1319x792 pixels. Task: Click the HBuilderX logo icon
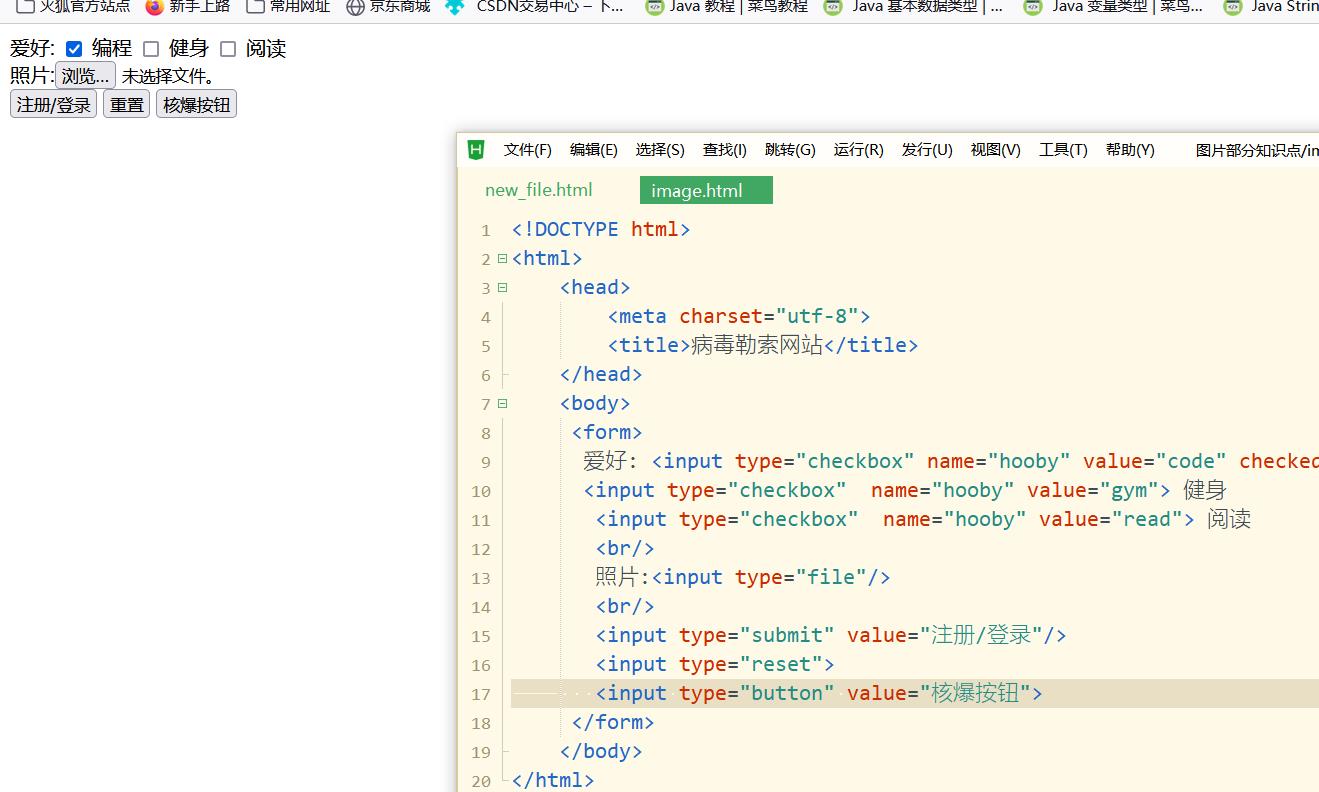(476, 150)
